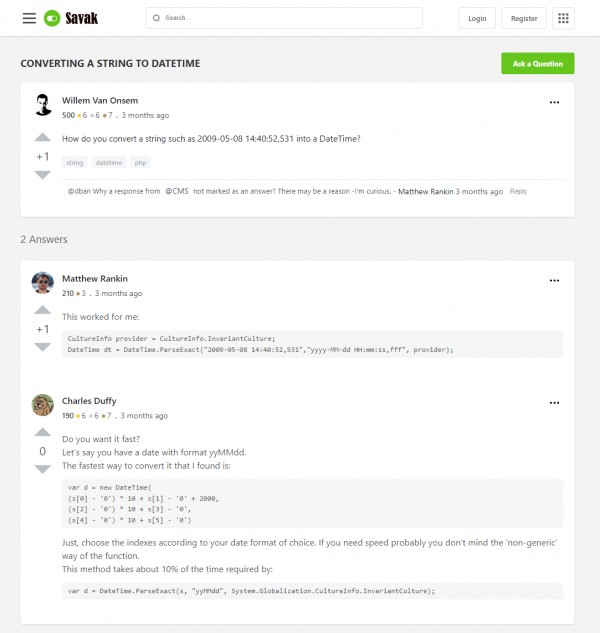Select the "php" tag

pyautogui.click(x=141, y=162)
